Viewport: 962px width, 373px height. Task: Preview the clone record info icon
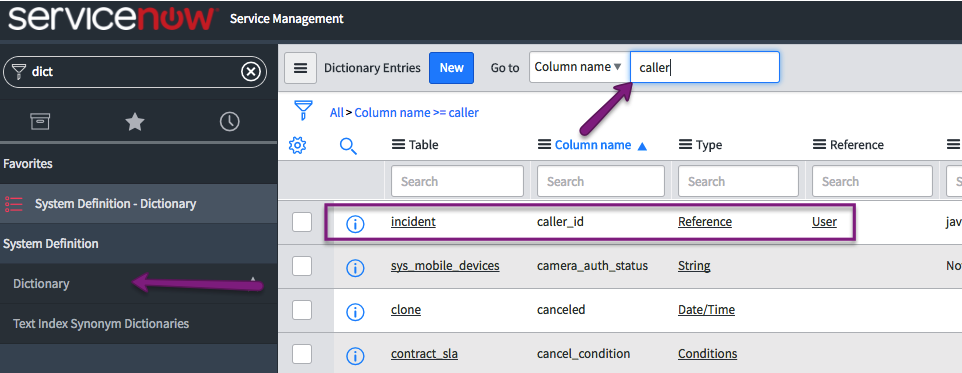(355, 312)
